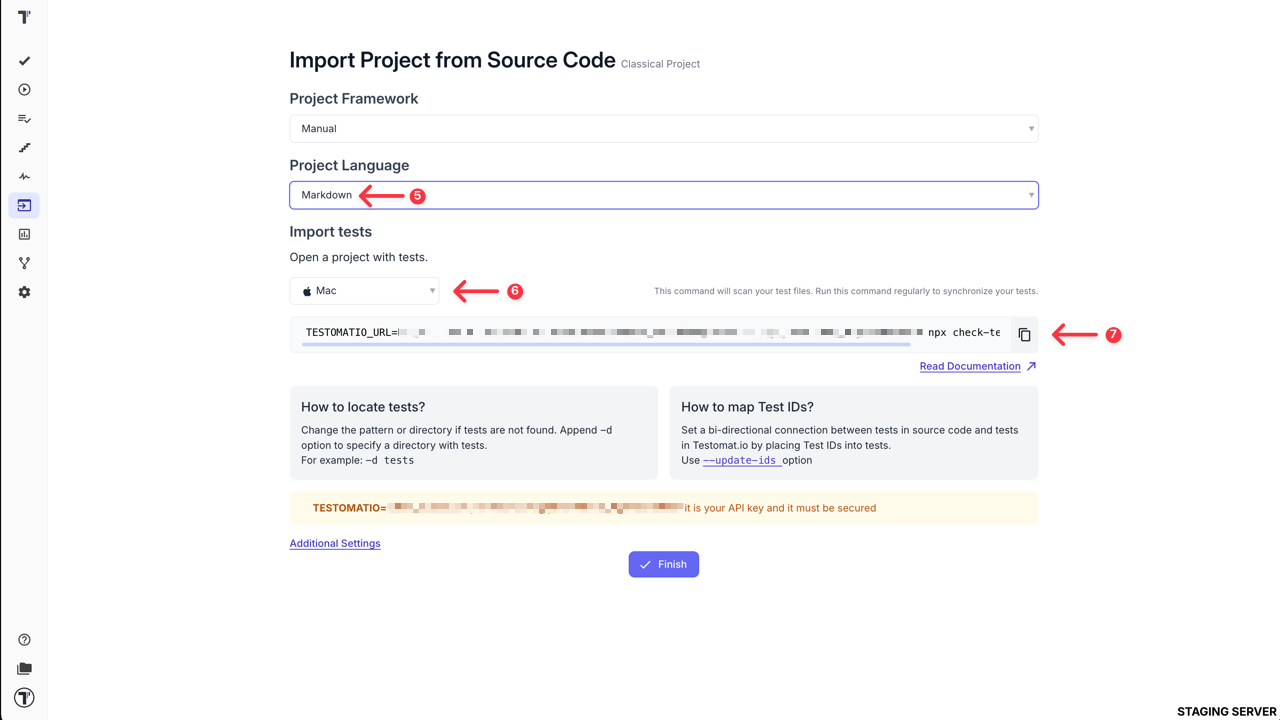
Task: Click the pulse activity icon in sidebar
Action: pyautogui.click(x=24, y=176)
